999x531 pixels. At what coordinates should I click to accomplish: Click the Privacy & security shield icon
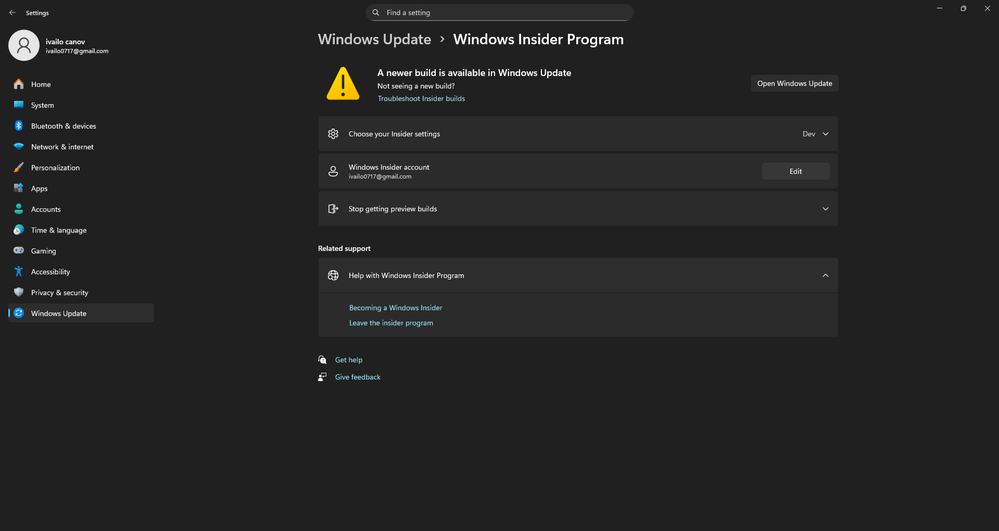18,292
